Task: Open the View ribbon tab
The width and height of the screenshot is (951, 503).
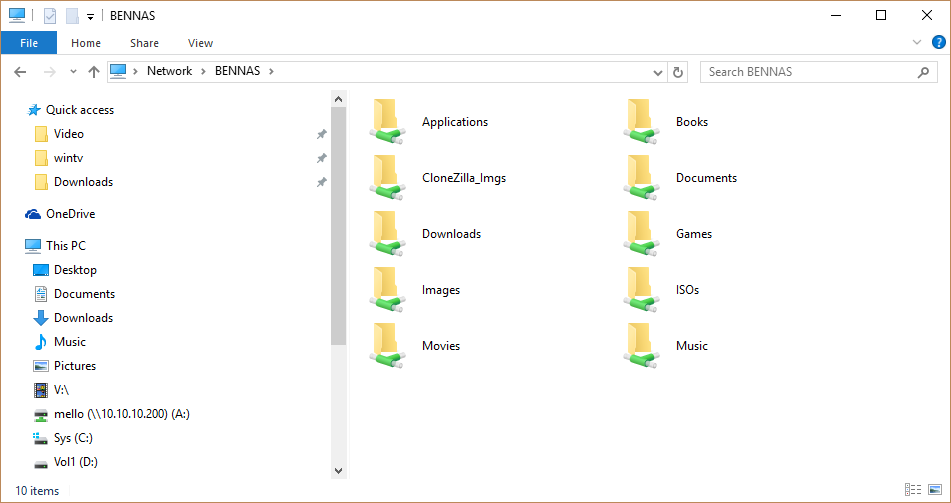Action: click(x=200, y=43)
